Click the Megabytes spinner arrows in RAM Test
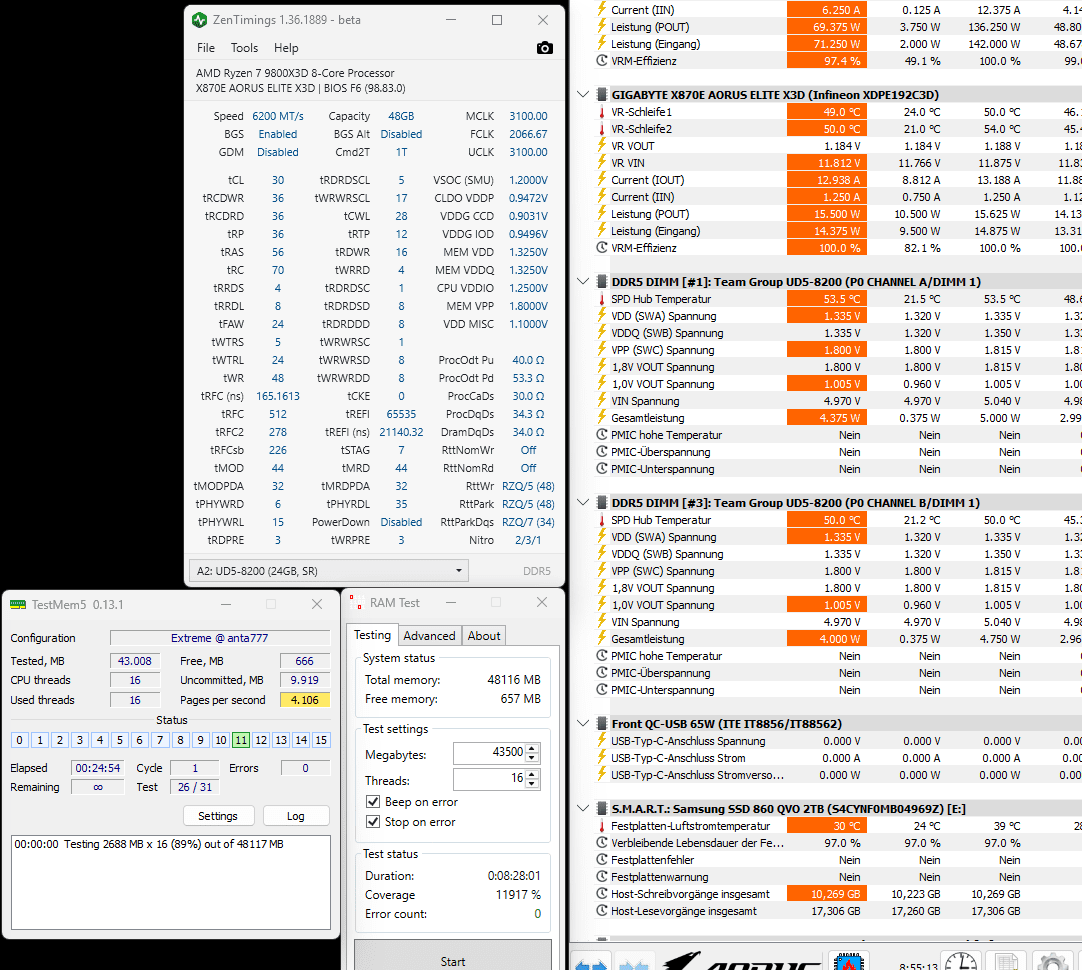This screenshot has width=1082, height=970. click(x=532, y=753)
